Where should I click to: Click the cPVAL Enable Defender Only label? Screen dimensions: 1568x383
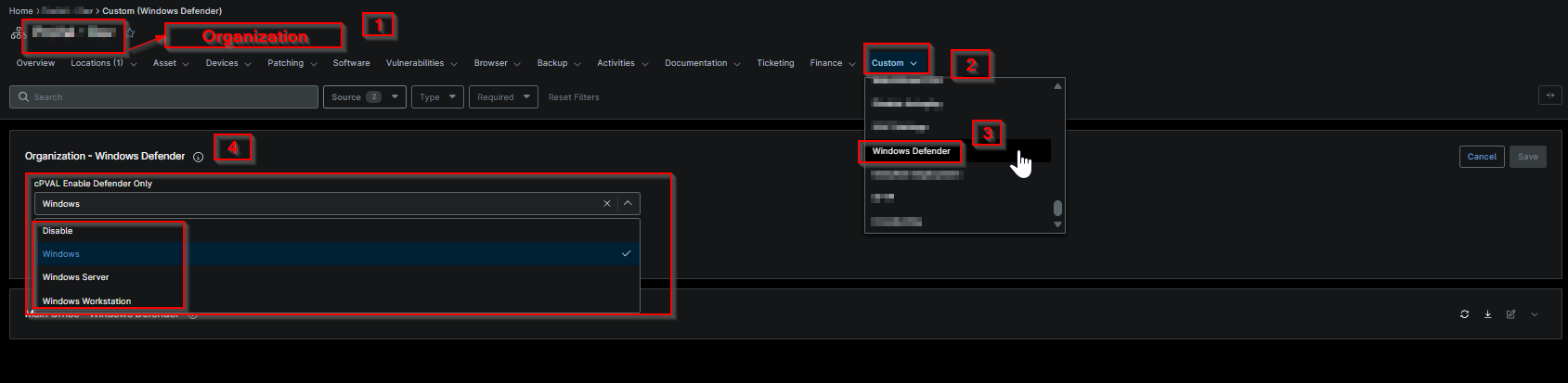point(93,184)
